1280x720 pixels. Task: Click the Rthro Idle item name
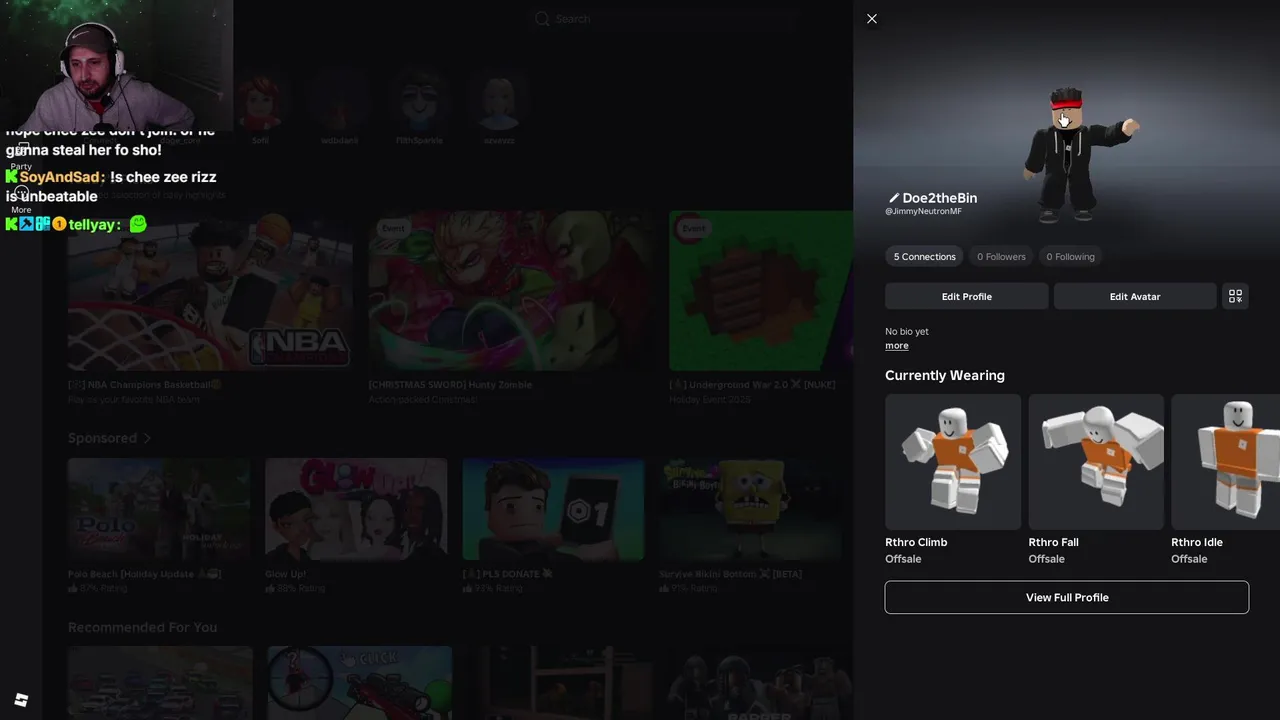pos(1197,542)
